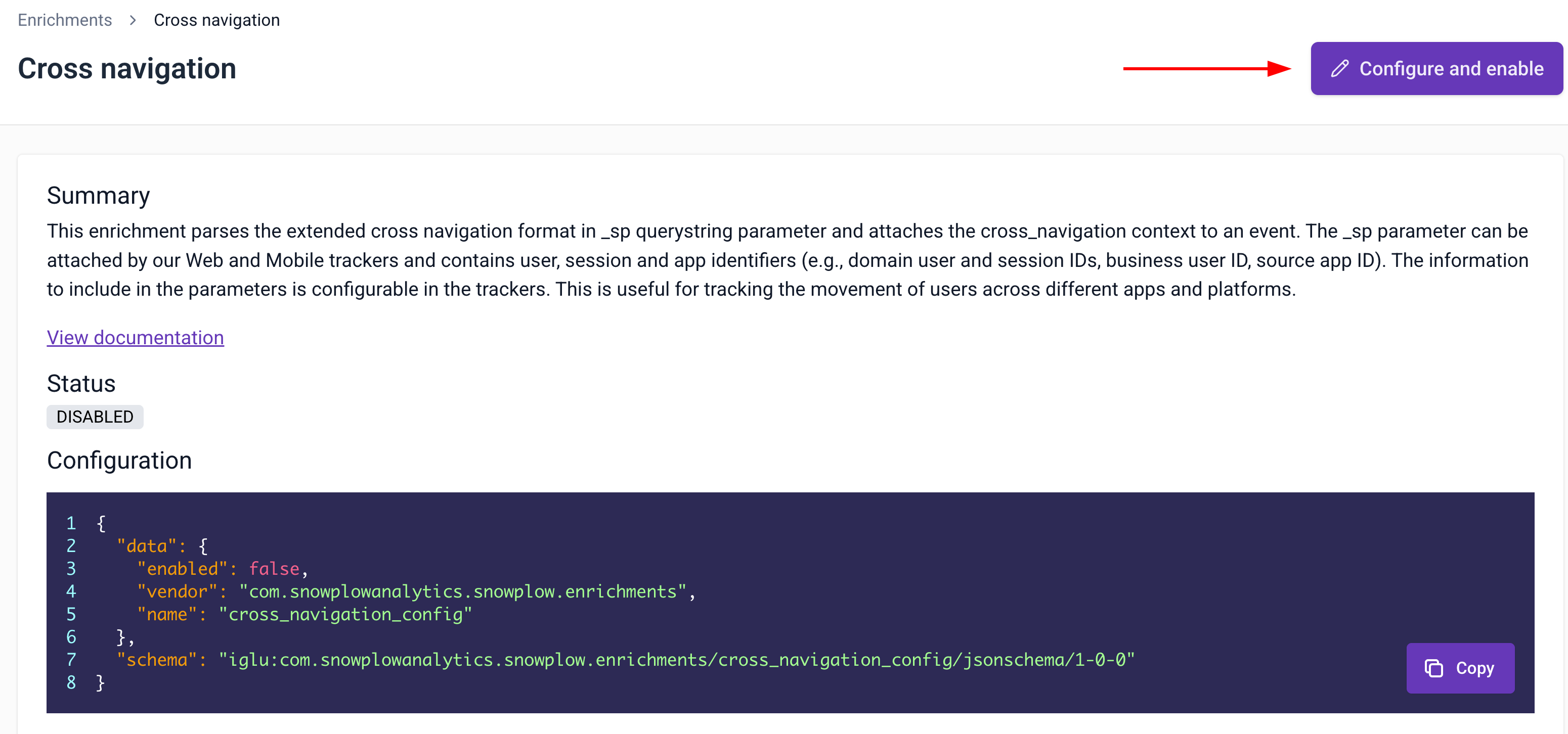
Task: Click line number 1 in code block
Action: (71, 523)
